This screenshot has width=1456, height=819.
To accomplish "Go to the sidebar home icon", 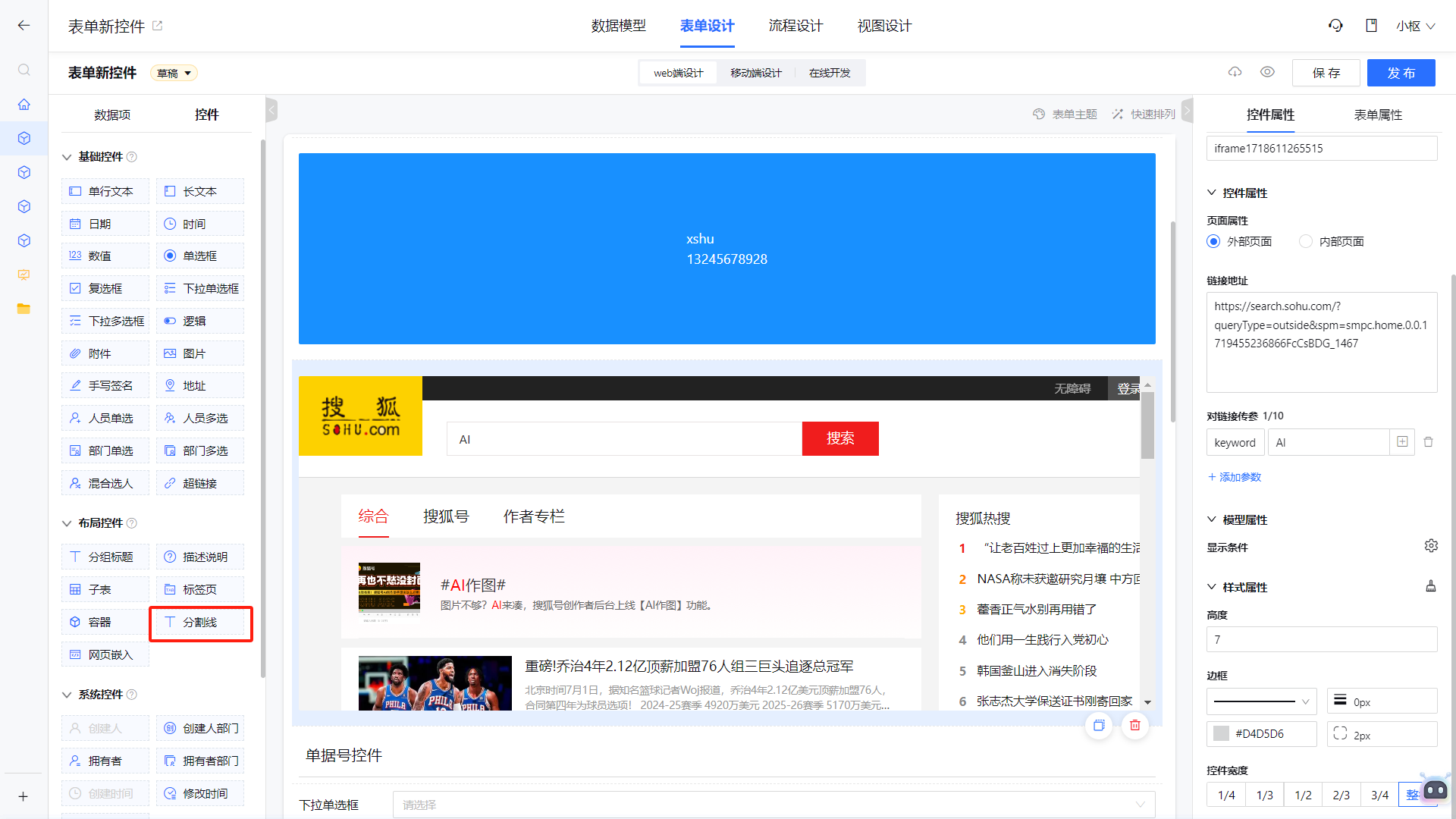I will [24, 104].
